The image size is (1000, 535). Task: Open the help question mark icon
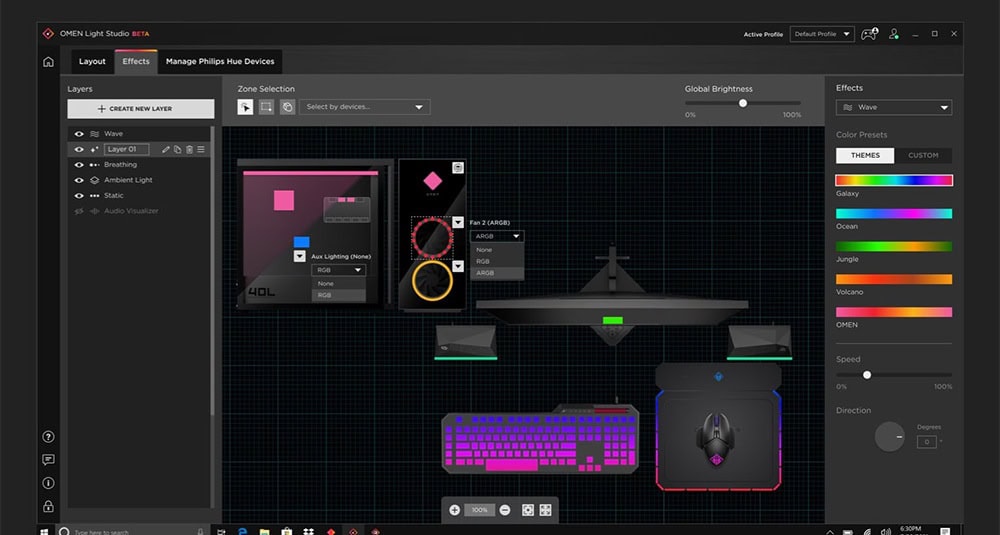(48, 437)
